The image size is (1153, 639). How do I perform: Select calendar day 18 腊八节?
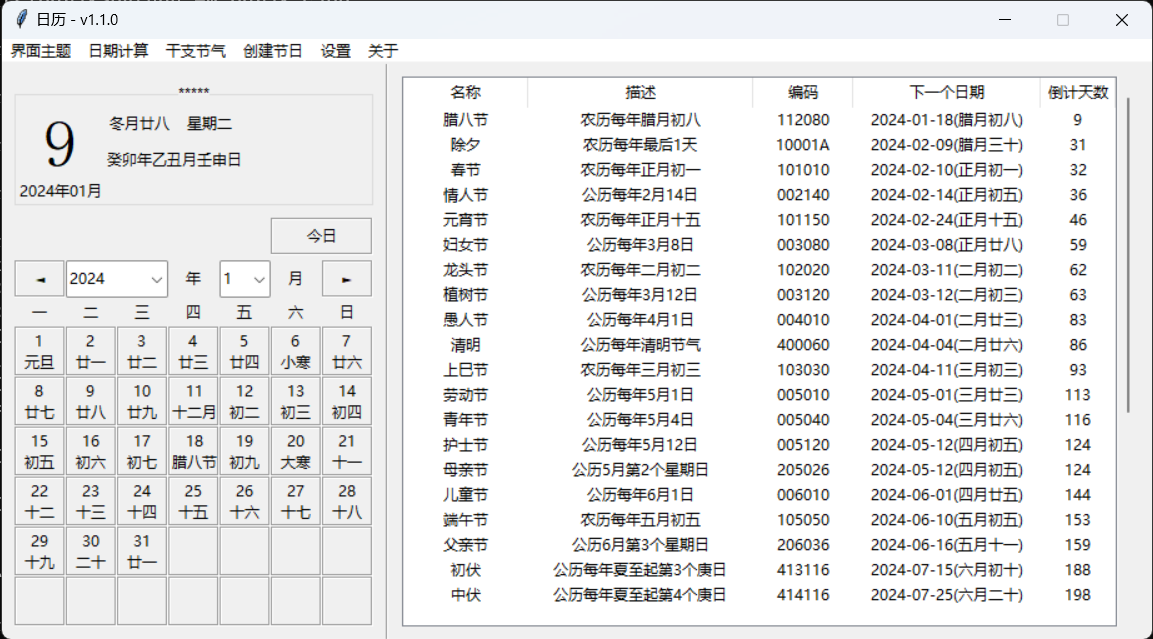(193, 451)
